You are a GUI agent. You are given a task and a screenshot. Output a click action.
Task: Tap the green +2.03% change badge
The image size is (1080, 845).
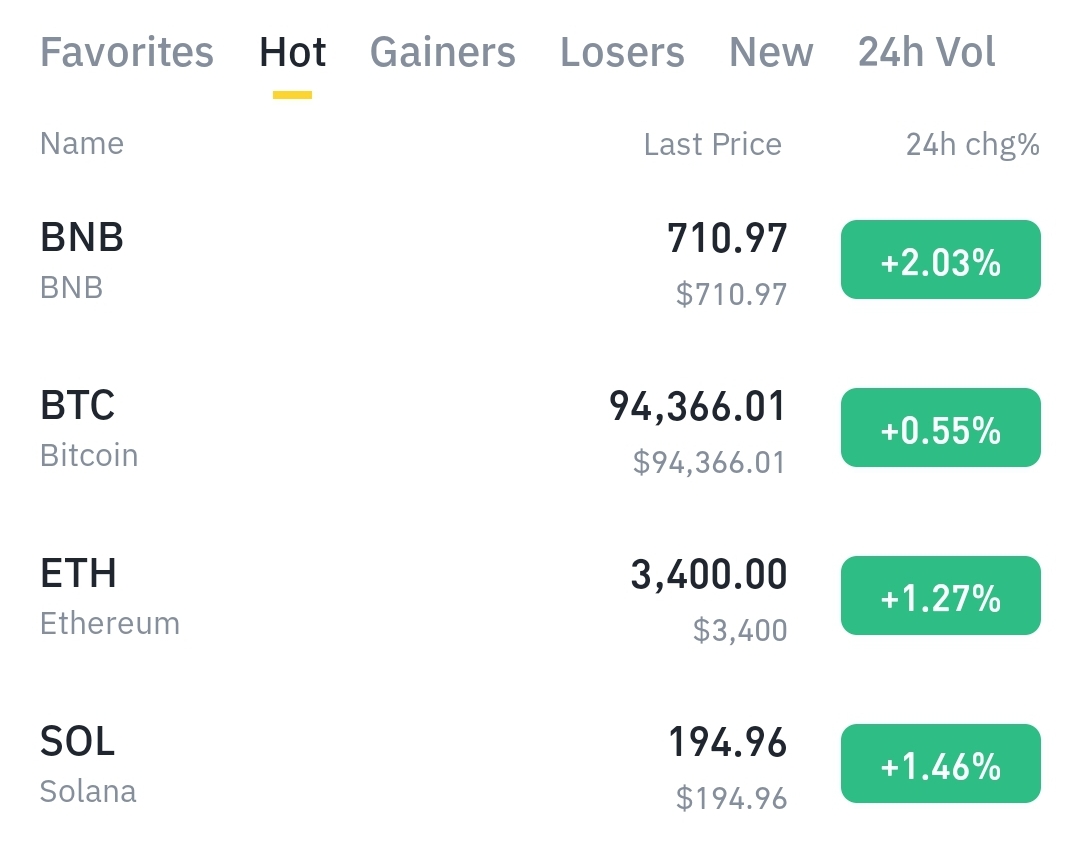pos(940,260)
